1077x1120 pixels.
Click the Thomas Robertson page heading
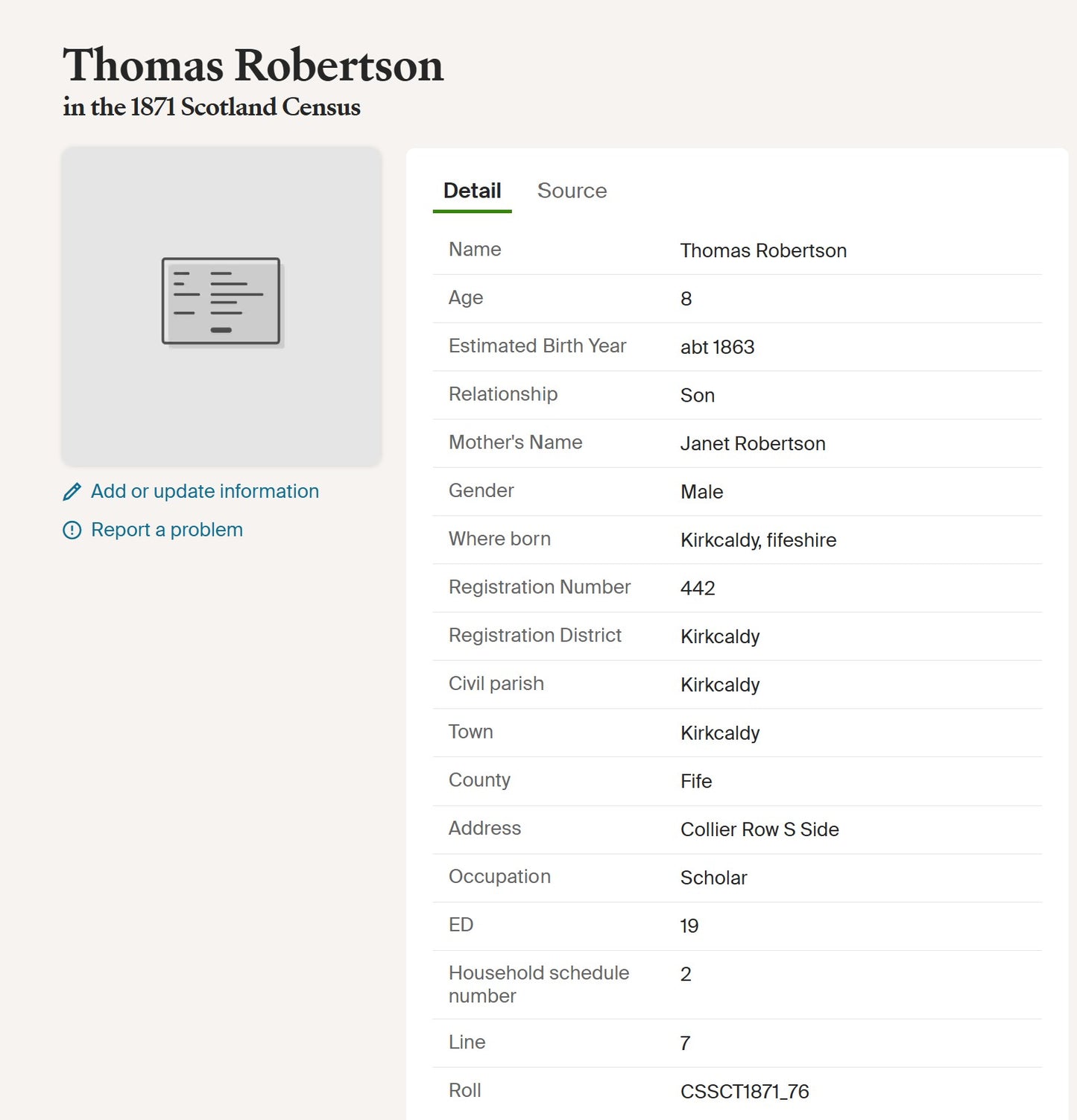[x=253, y=65]
